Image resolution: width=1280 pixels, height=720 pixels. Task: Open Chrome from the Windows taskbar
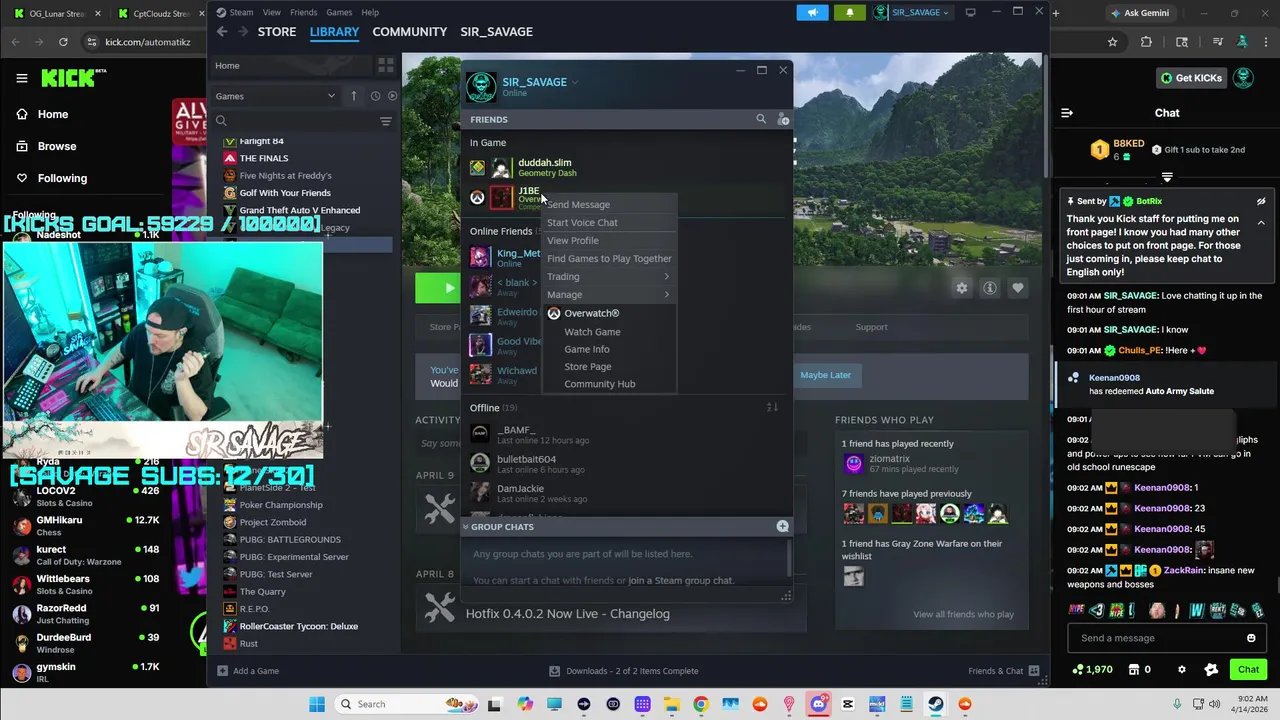(701, 704)
